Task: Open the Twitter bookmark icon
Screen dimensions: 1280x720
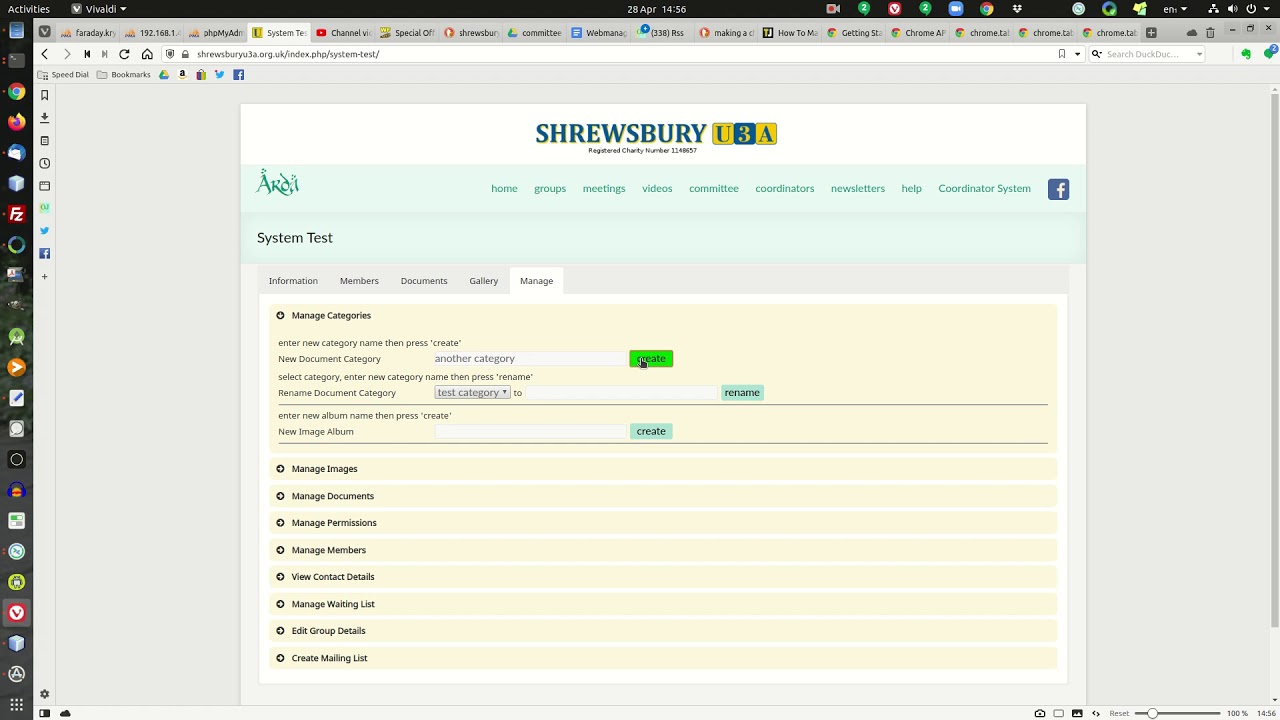Action: 219,75
